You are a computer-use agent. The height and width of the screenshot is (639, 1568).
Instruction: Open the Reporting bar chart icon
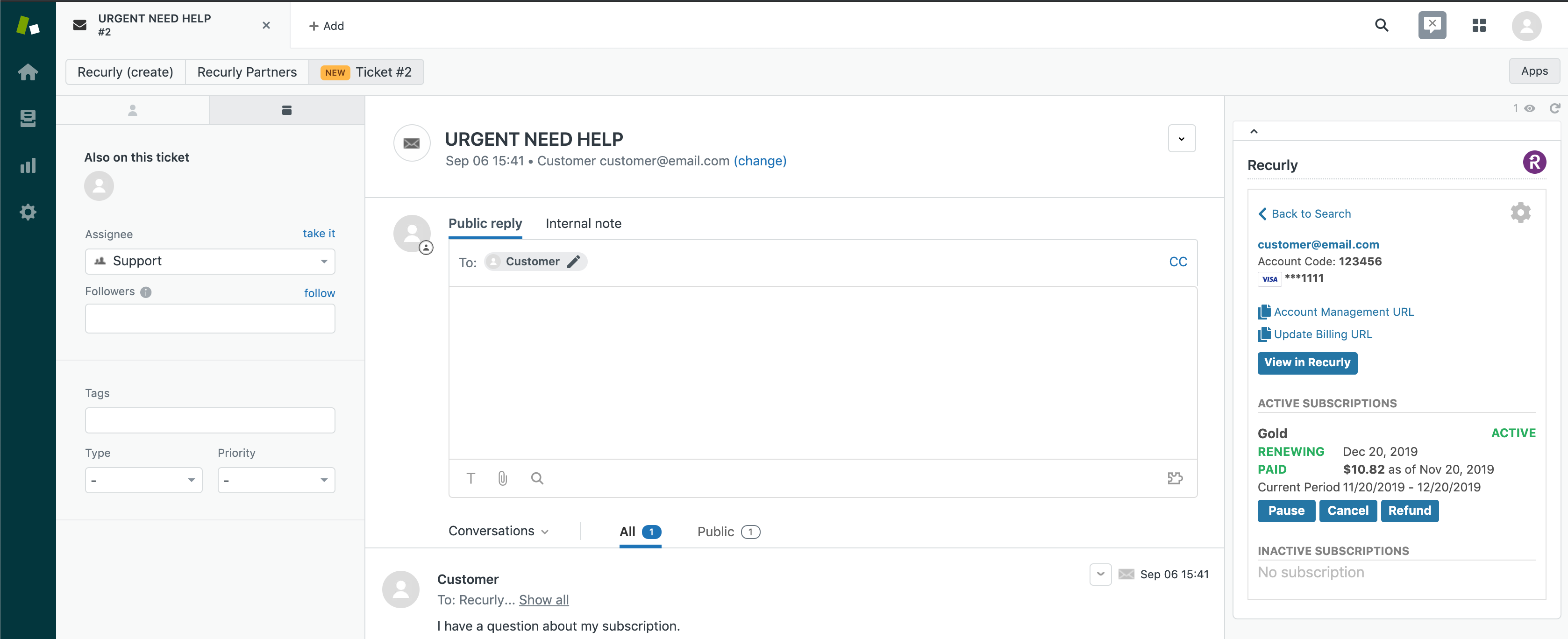28,165
